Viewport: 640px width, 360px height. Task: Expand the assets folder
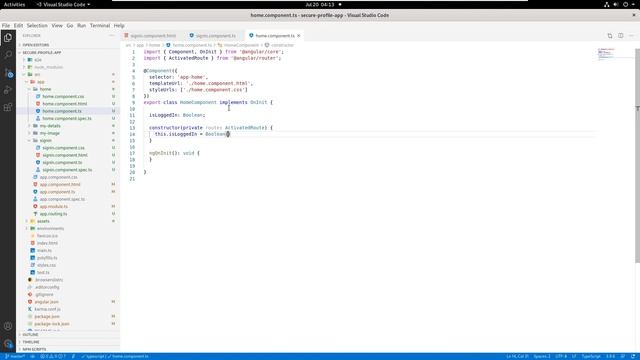click(43, 221)
